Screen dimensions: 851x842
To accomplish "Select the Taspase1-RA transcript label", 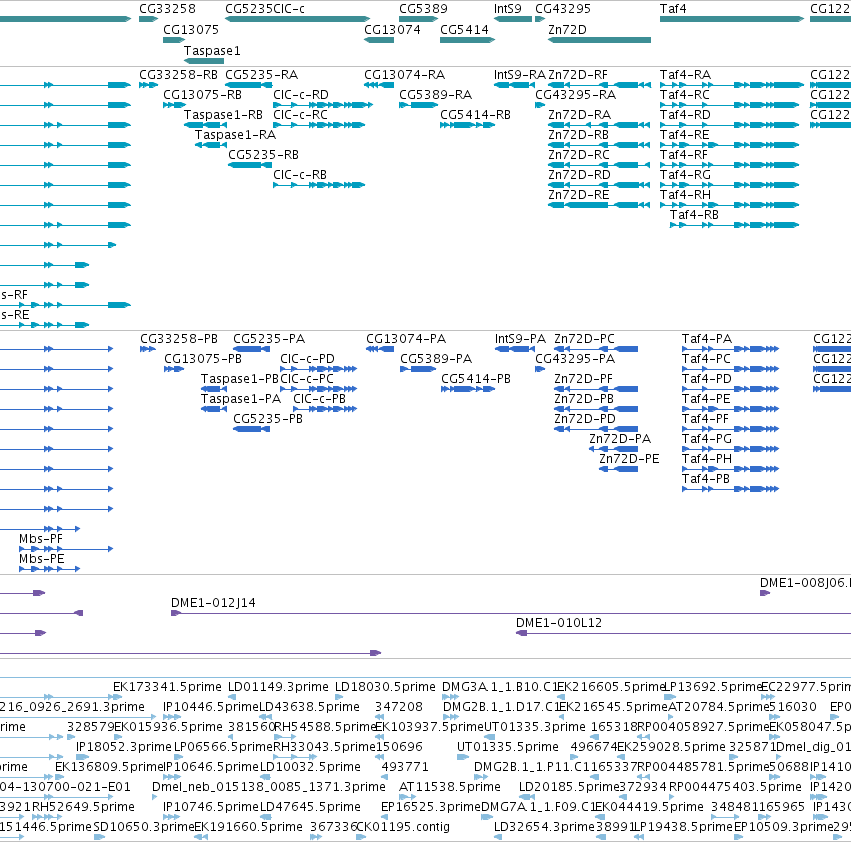I will click(236, 135).
